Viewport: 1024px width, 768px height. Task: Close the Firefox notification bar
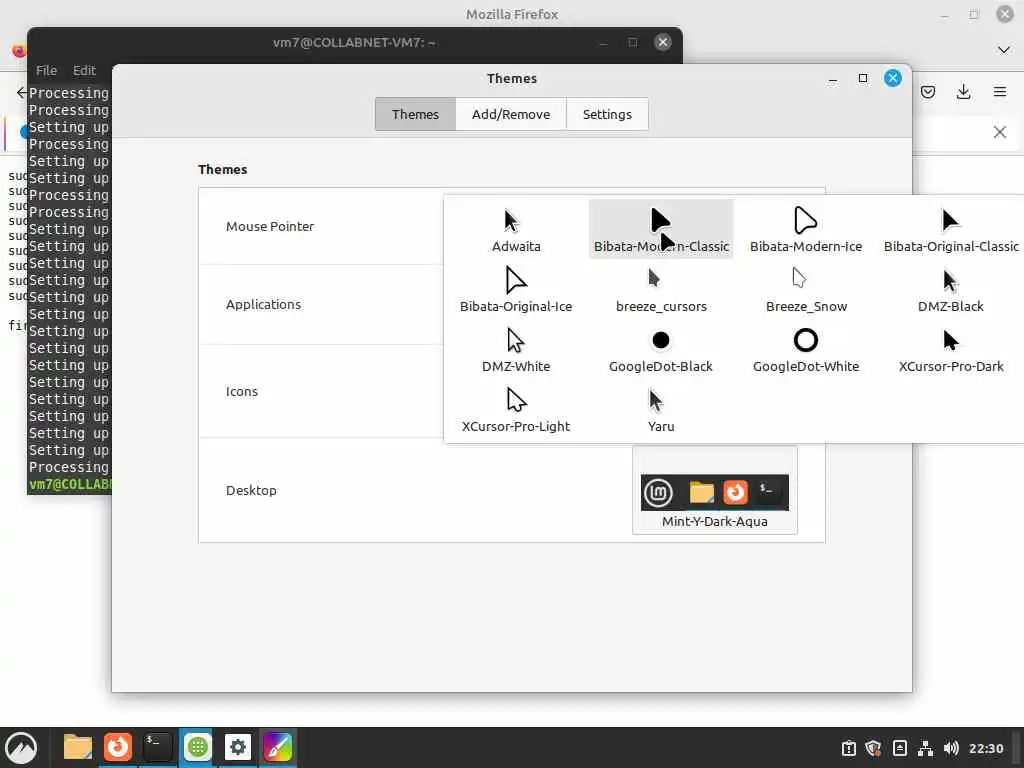coord(999,132)
